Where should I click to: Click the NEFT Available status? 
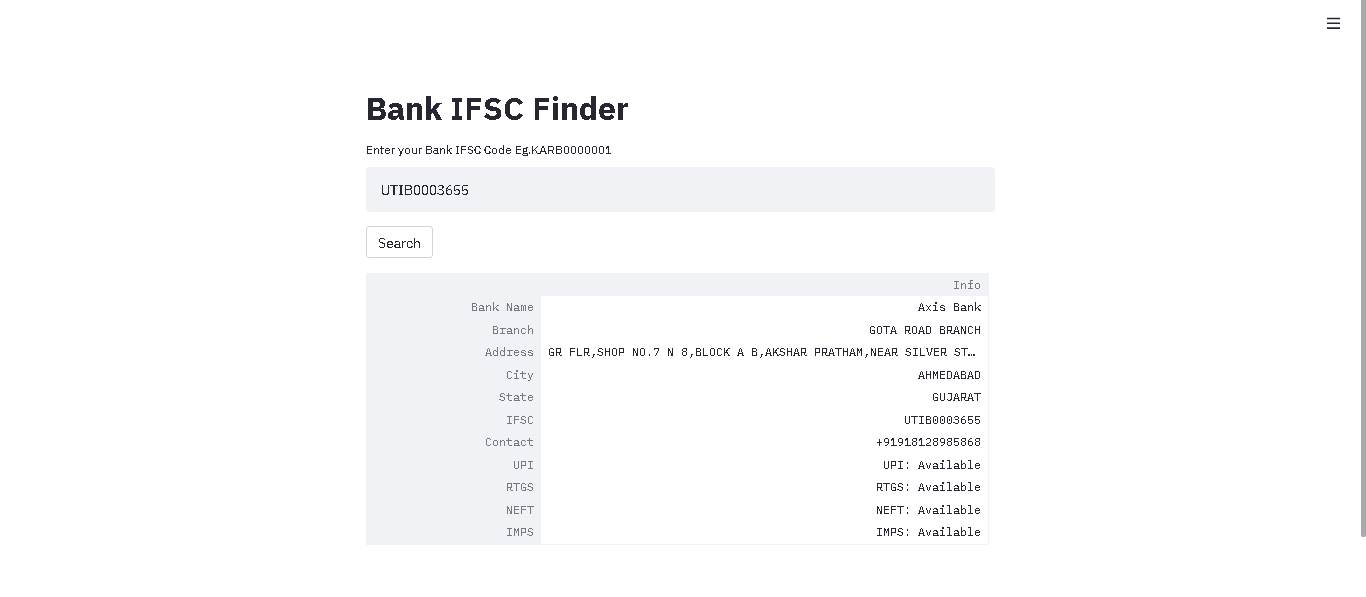click(x=928, y=509)
